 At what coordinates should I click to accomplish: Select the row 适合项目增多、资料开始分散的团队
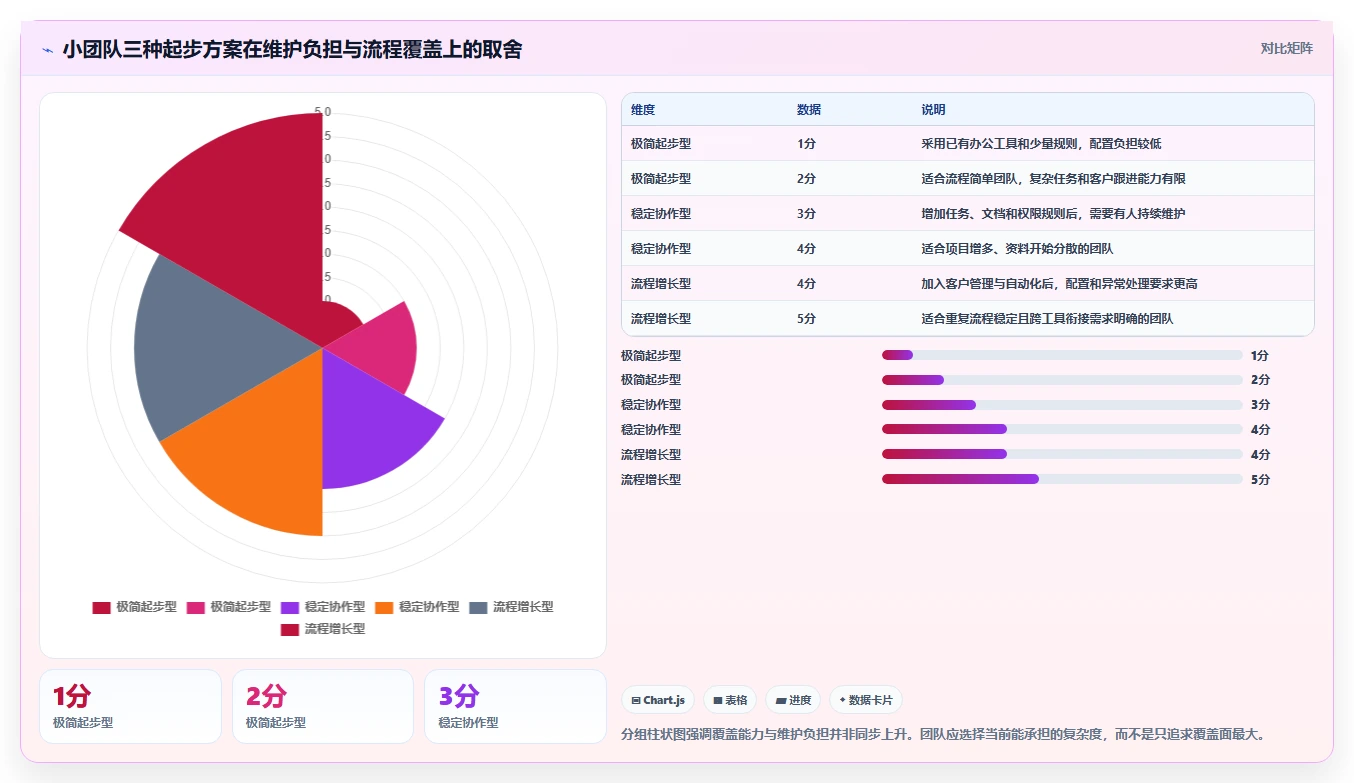tap(967, 248)
